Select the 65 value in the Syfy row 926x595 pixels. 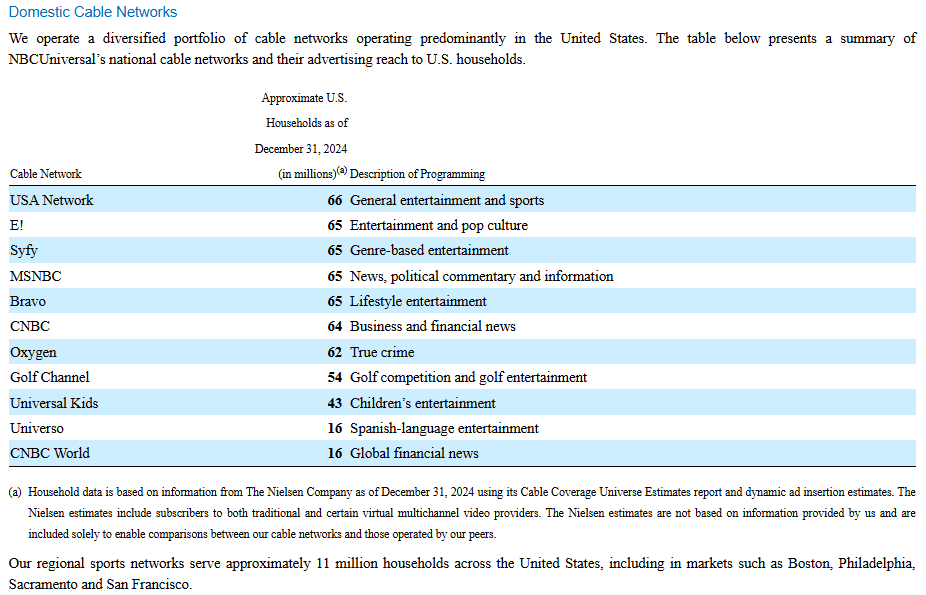click(x=335, y=250)
